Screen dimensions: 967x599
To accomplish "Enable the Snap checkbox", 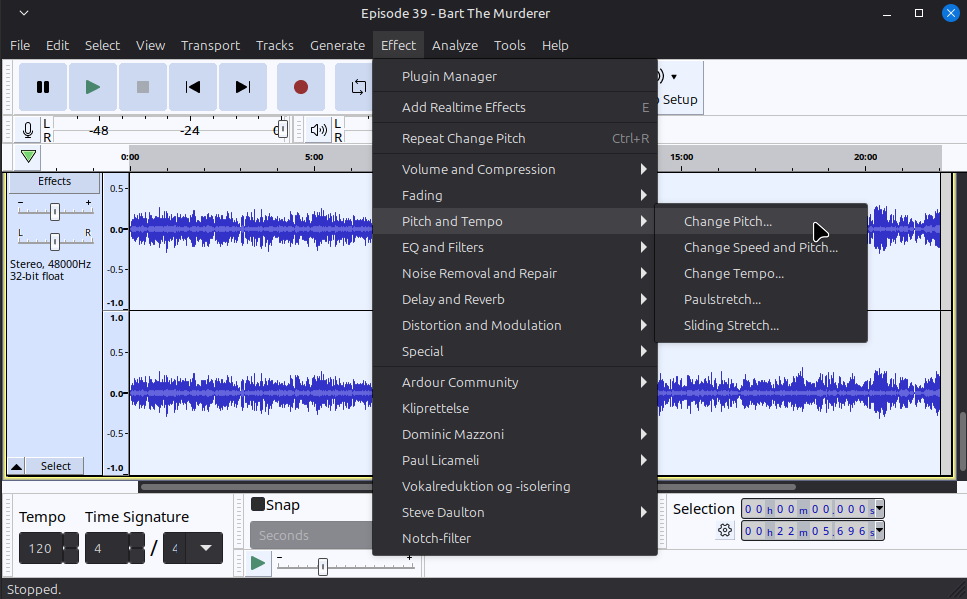I will coord(258,505).
